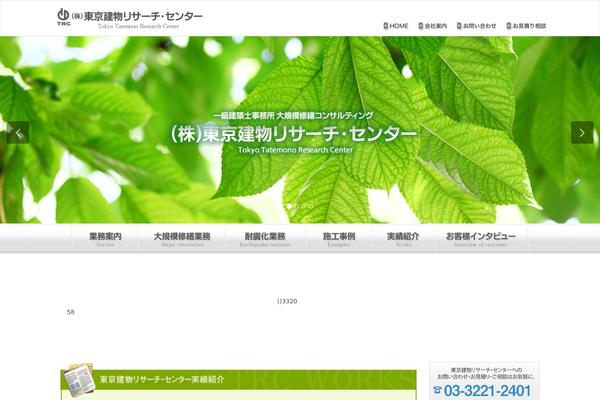Select the third slider pagination dot
This screenshot has height=400, width=600.
(303, 206)
